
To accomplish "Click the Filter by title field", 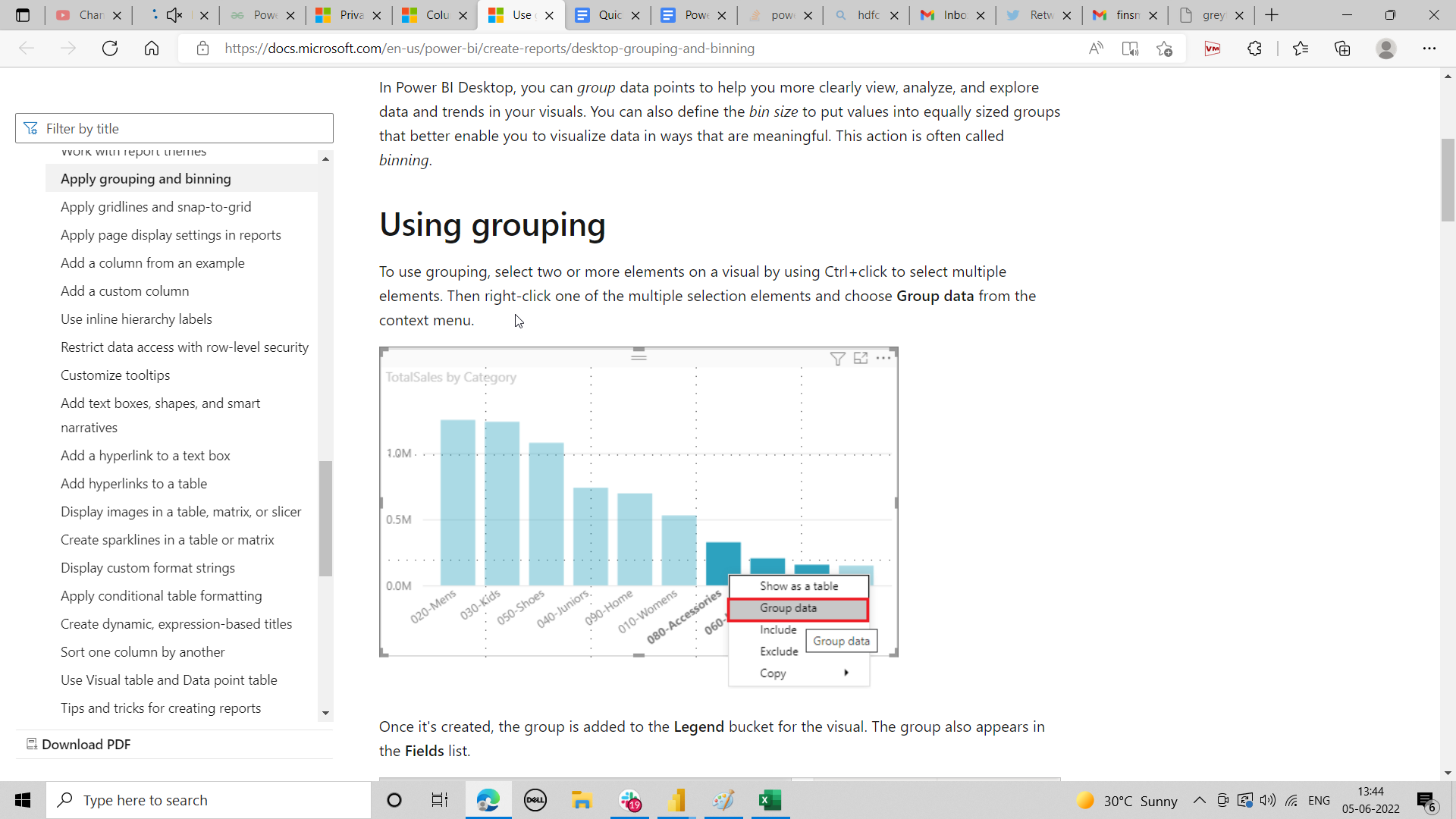I will [174, 128].
